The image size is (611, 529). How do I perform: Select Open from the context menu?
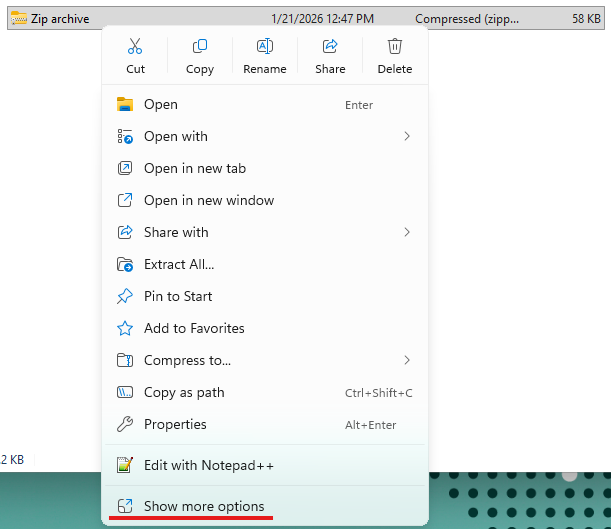161,104
